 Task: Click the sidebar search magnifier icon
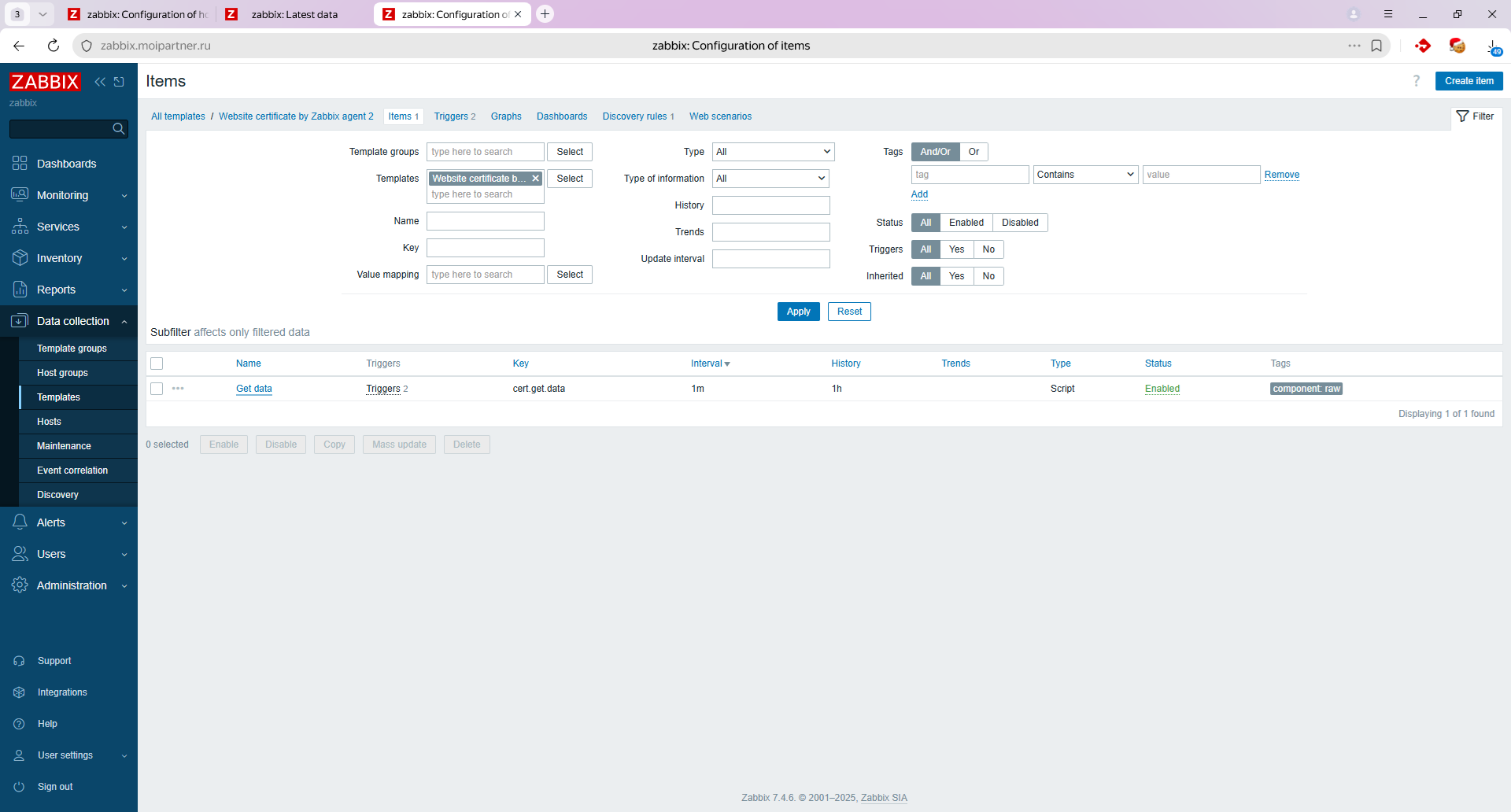(119, 129)
